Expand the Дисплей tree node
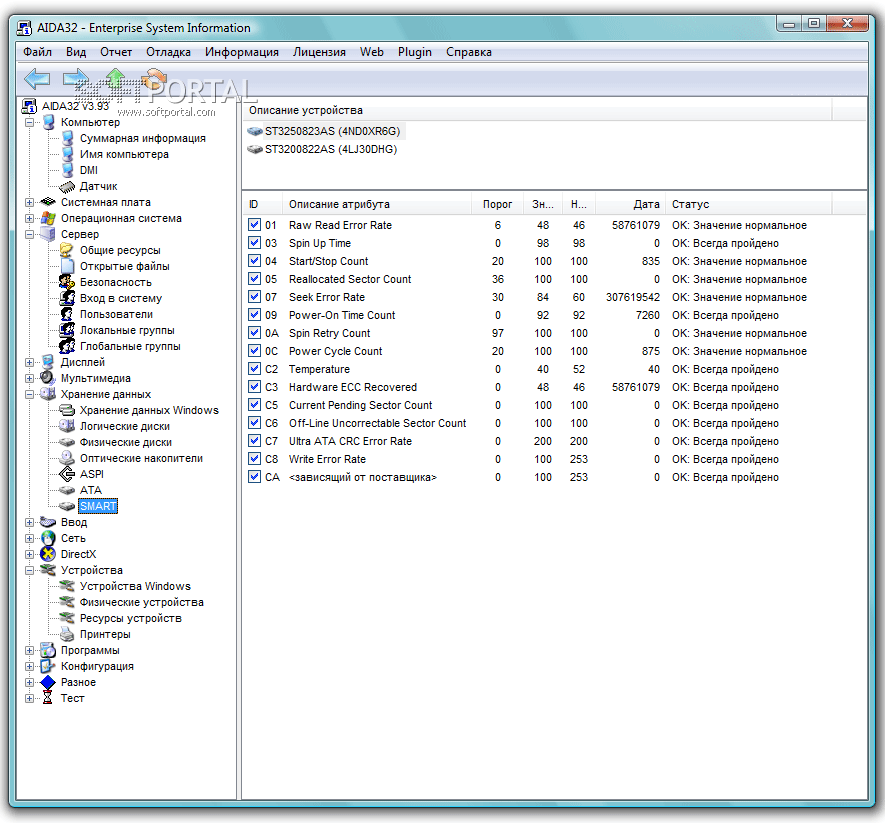This screenshot has height=823, width=885. [29, 362]
